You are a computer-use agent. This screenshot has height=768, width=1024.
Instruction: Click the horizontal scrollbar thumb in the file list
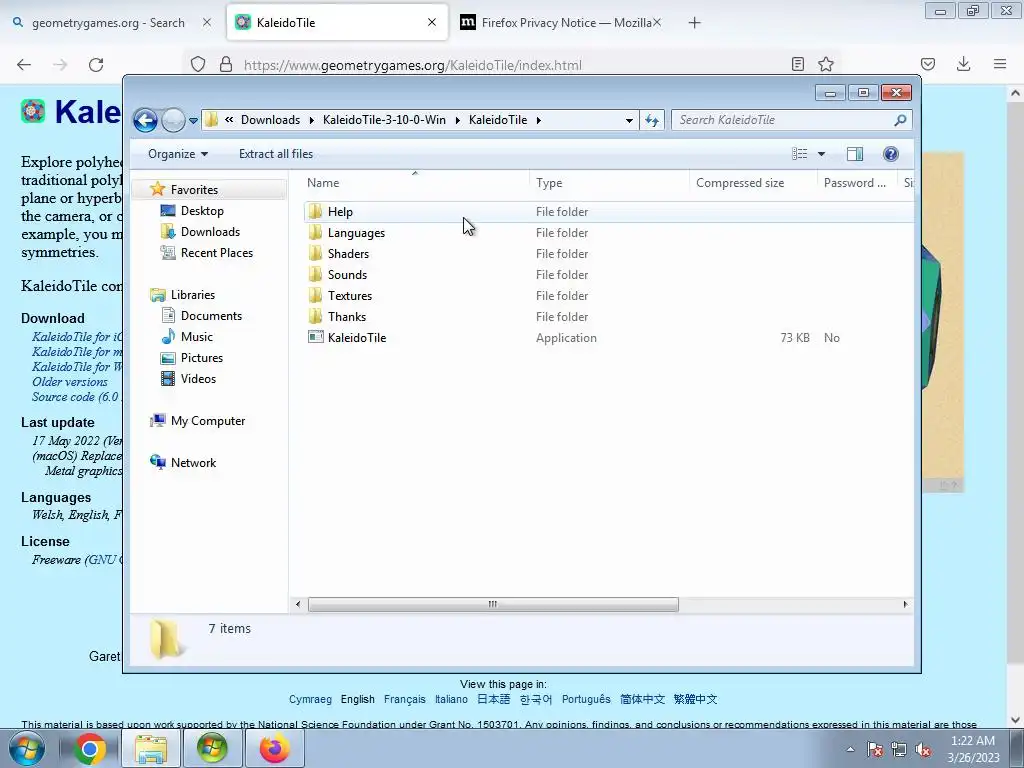(493, 605)
